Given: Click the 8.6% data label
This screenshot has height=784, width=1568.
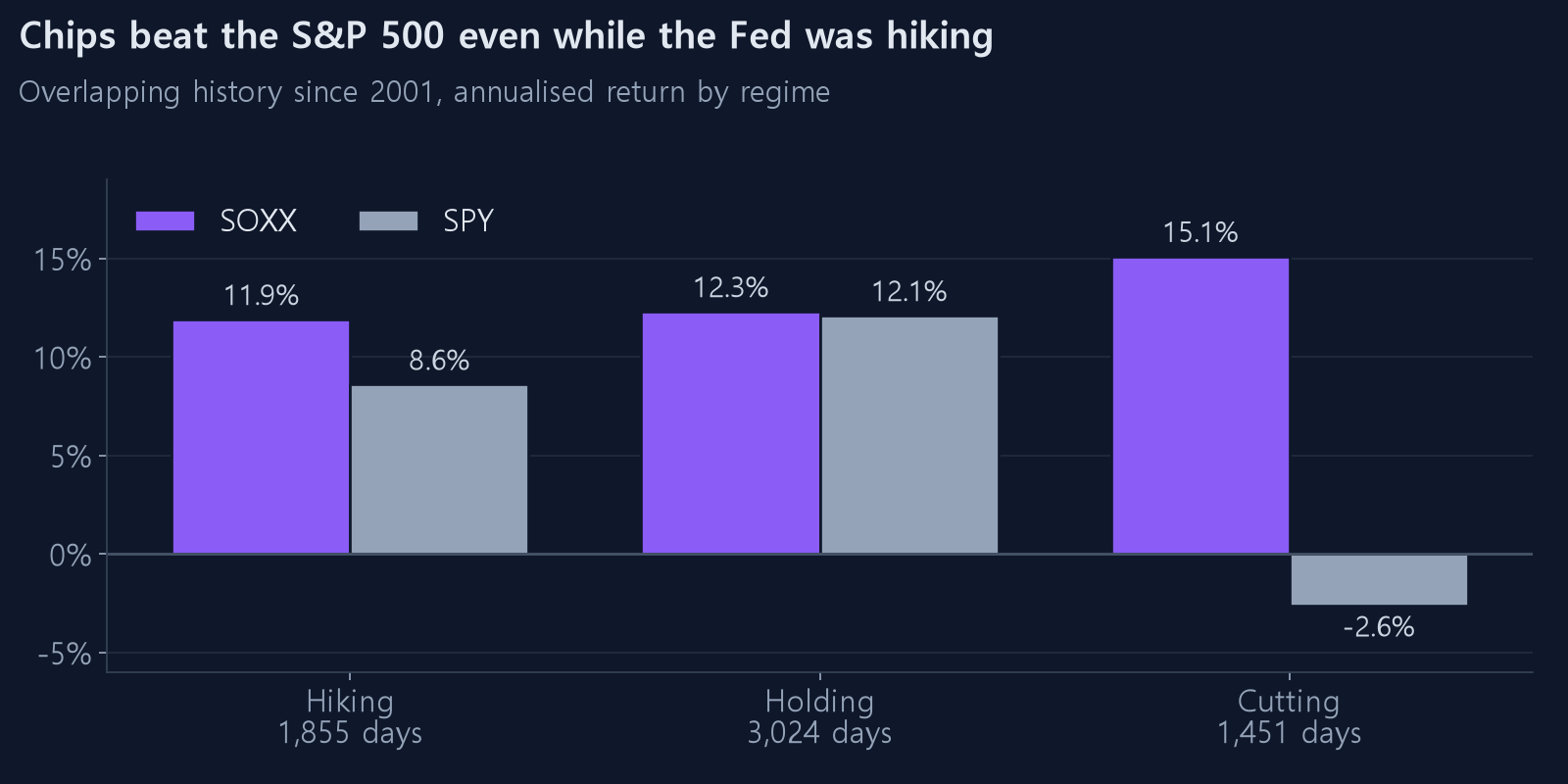Looking at the screenshot, I should click(439, 361).
